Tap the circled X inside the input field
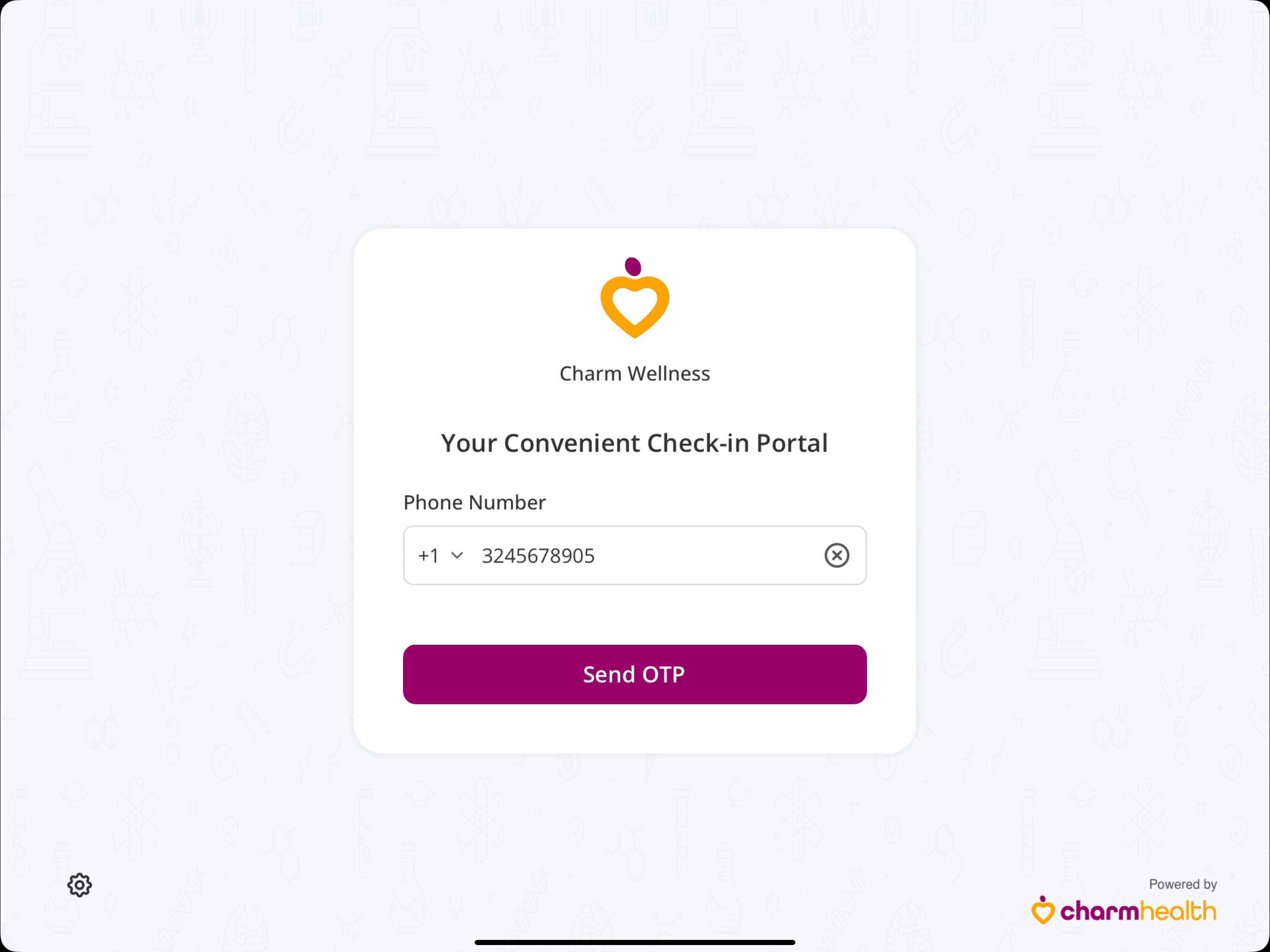The height and width of the screenshot is (952, 1270). 837,555
